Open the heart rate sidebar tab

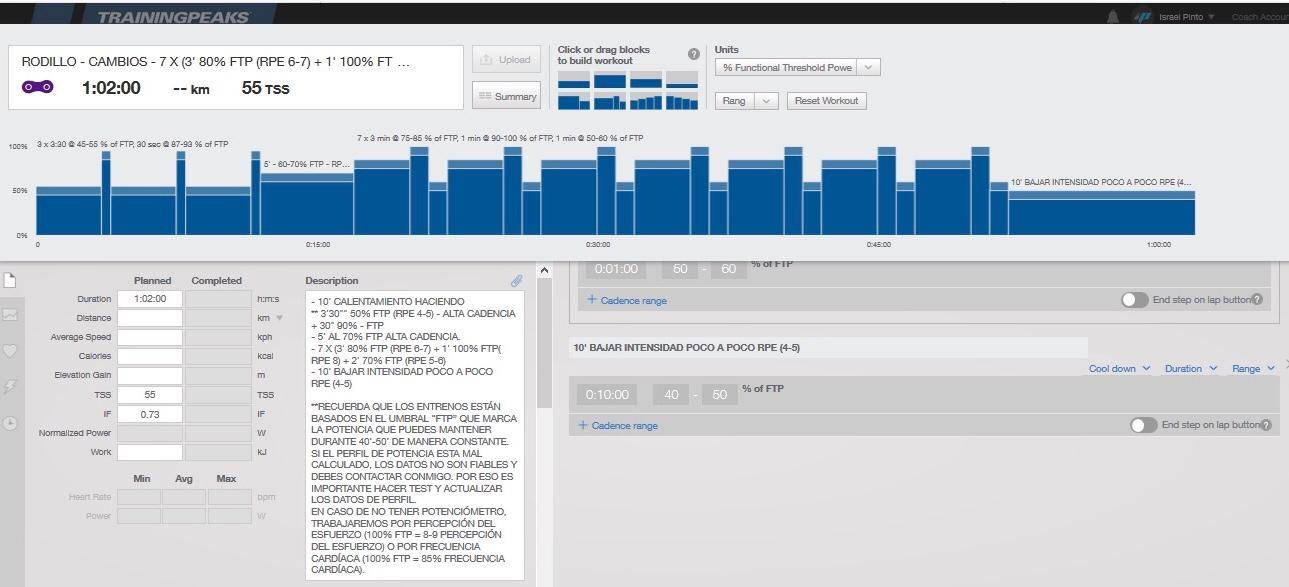[10, 351]
